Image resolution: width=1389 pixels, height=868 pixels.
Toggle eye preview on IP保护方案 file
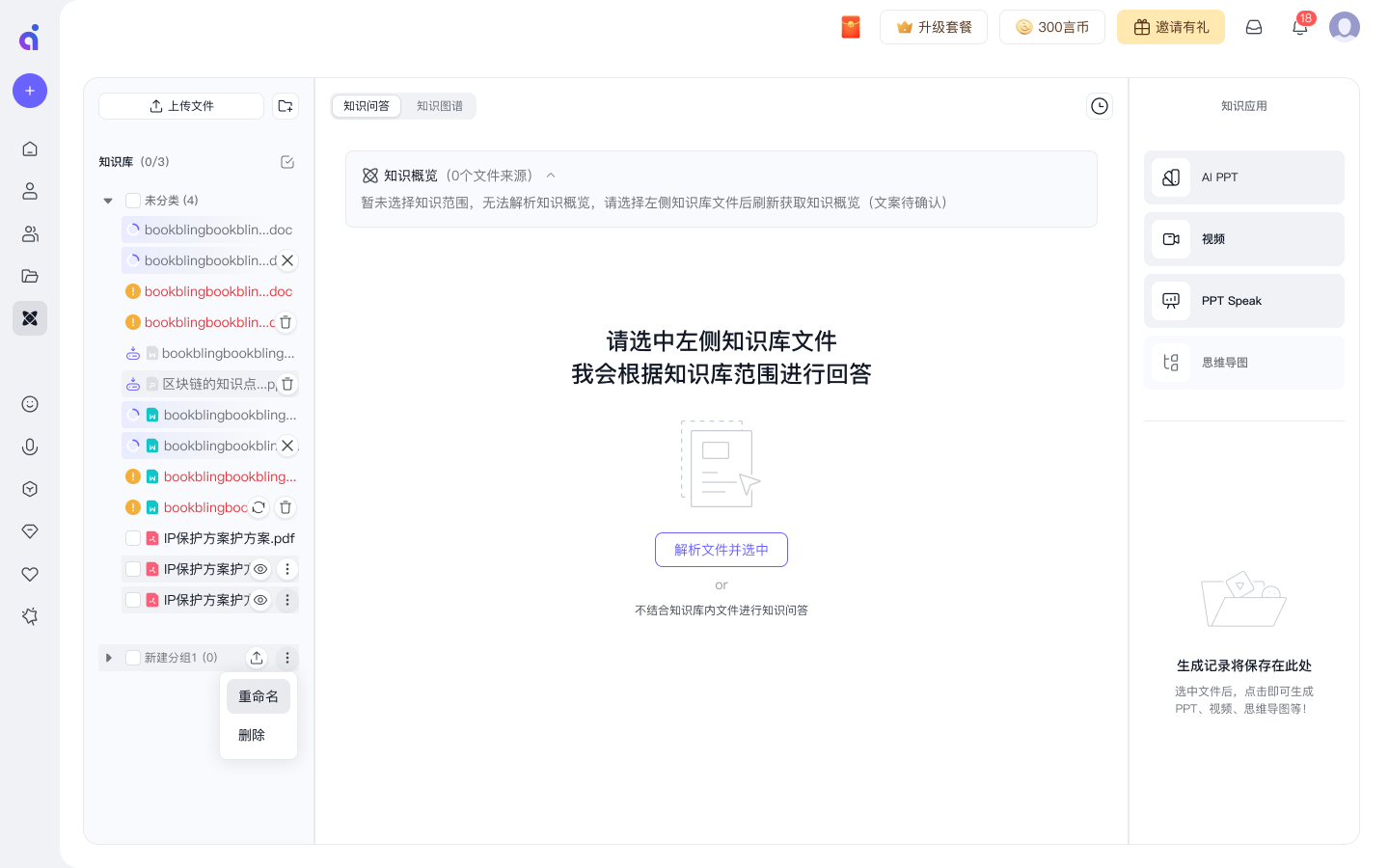point(259,569)
